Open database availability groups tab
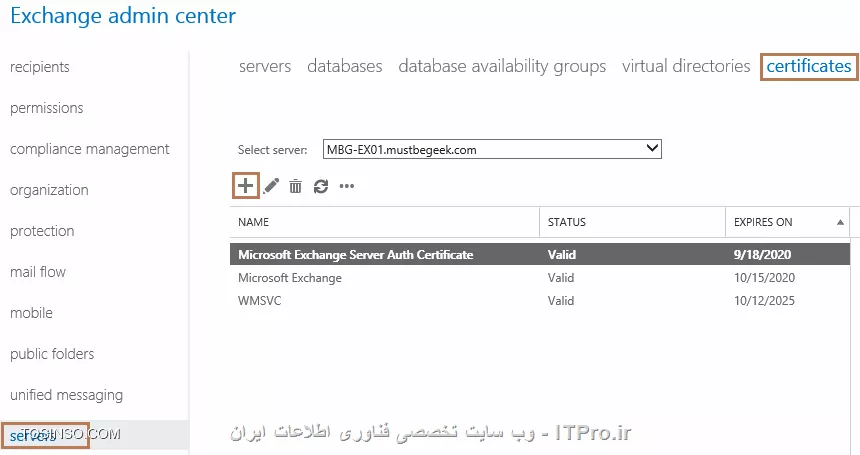This screenshot has width=860, height=455. 502,66
